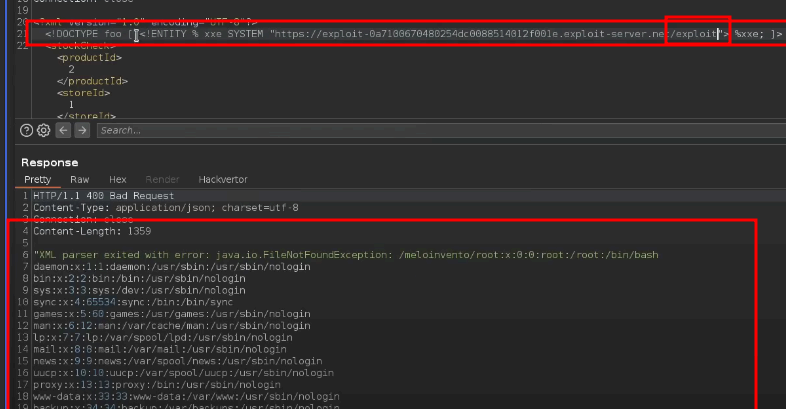Click the storeId value 1

(71, 105)
